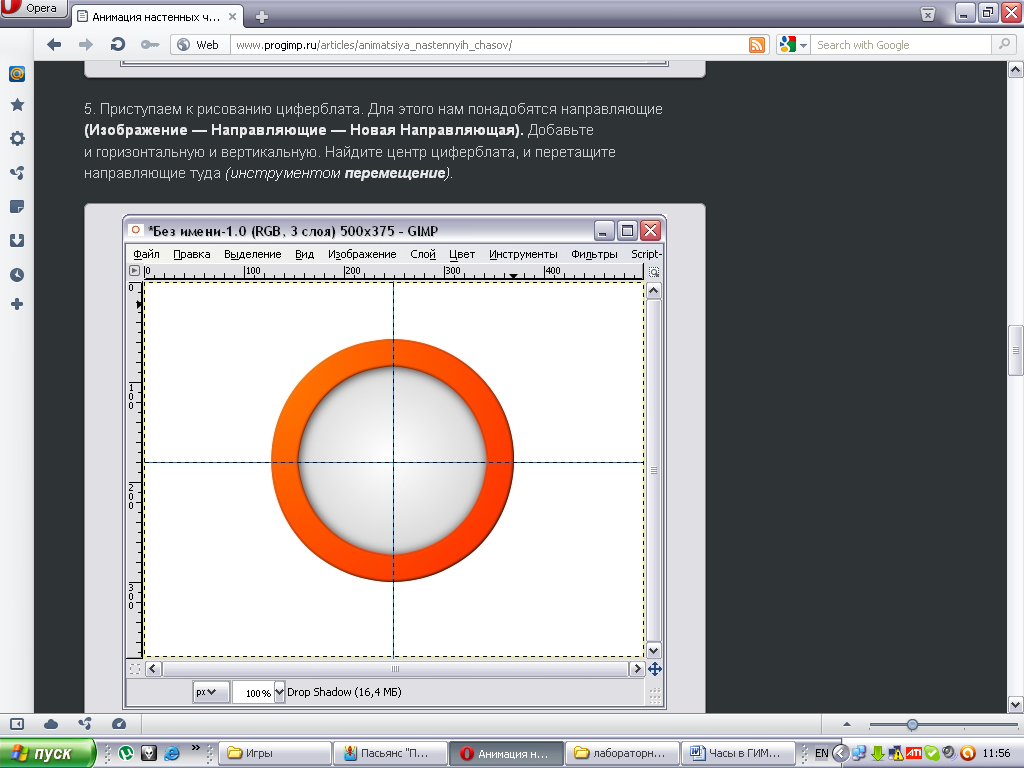Expand the 100% zoom dropdown arrow
The height and width of the screenshot is (768, 1024).
pos(279,692)
